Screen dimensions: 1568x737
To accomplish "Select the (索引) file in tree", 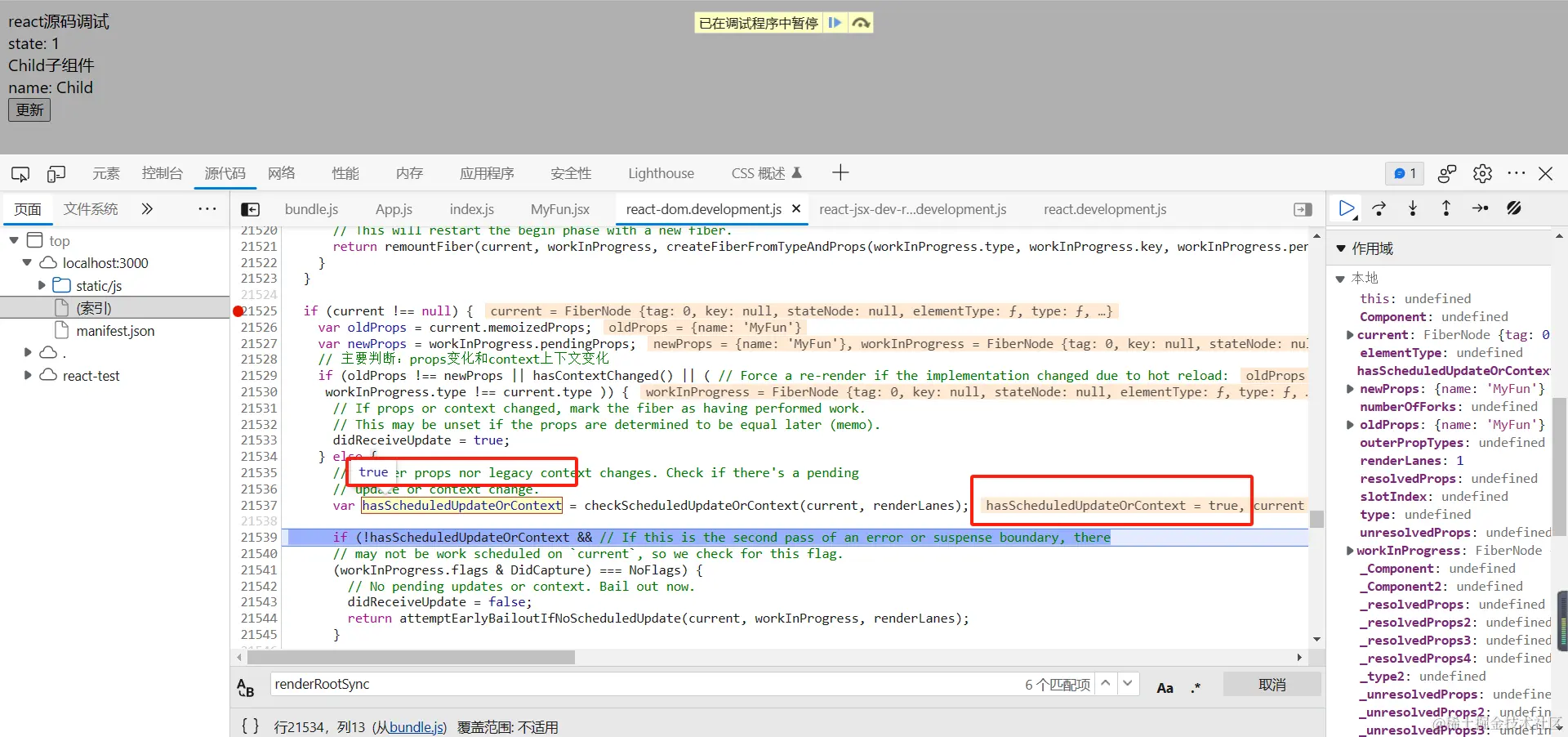I will tap(93, 308).
